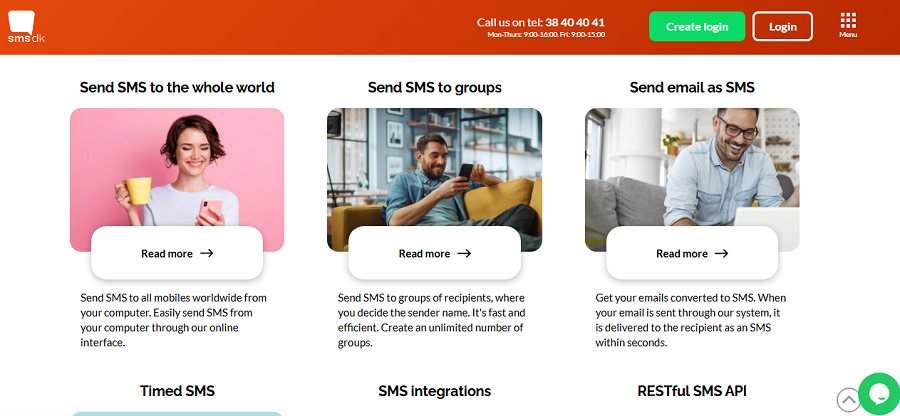Click the RESTful SMS API heading
The image size is (900, 416).
coord(692,391)
